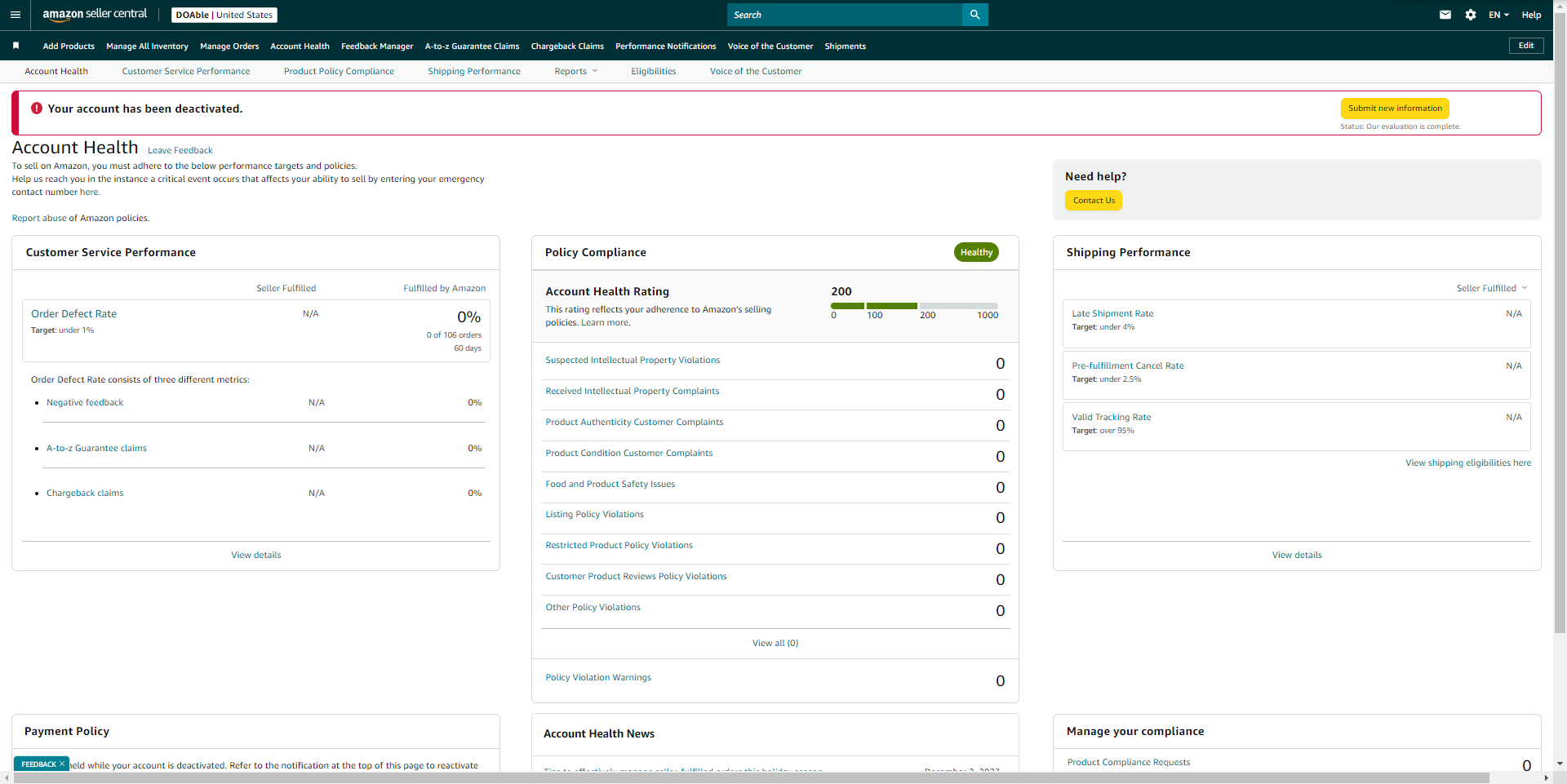1567x784 pixels.
Task: Open the mail messages icon
Action: [1445, 15]
